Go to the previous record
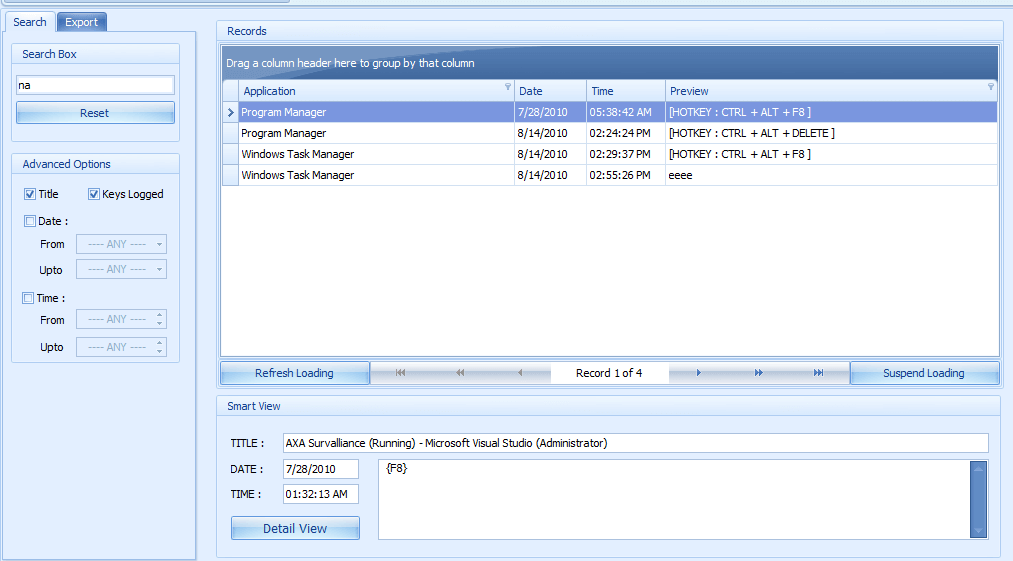 (x=520, y=373)
